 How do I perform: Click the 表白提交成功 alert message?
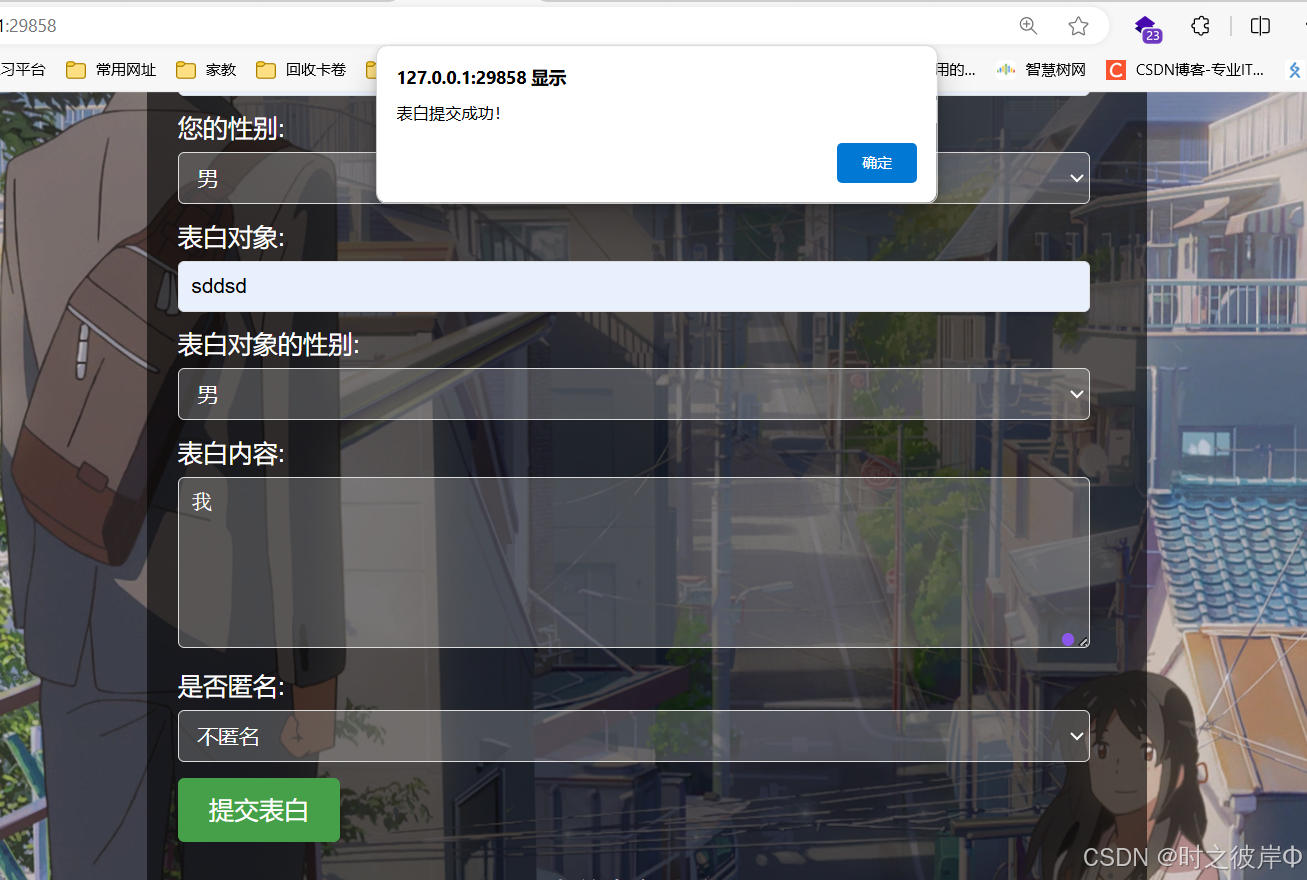coord(448,113)
